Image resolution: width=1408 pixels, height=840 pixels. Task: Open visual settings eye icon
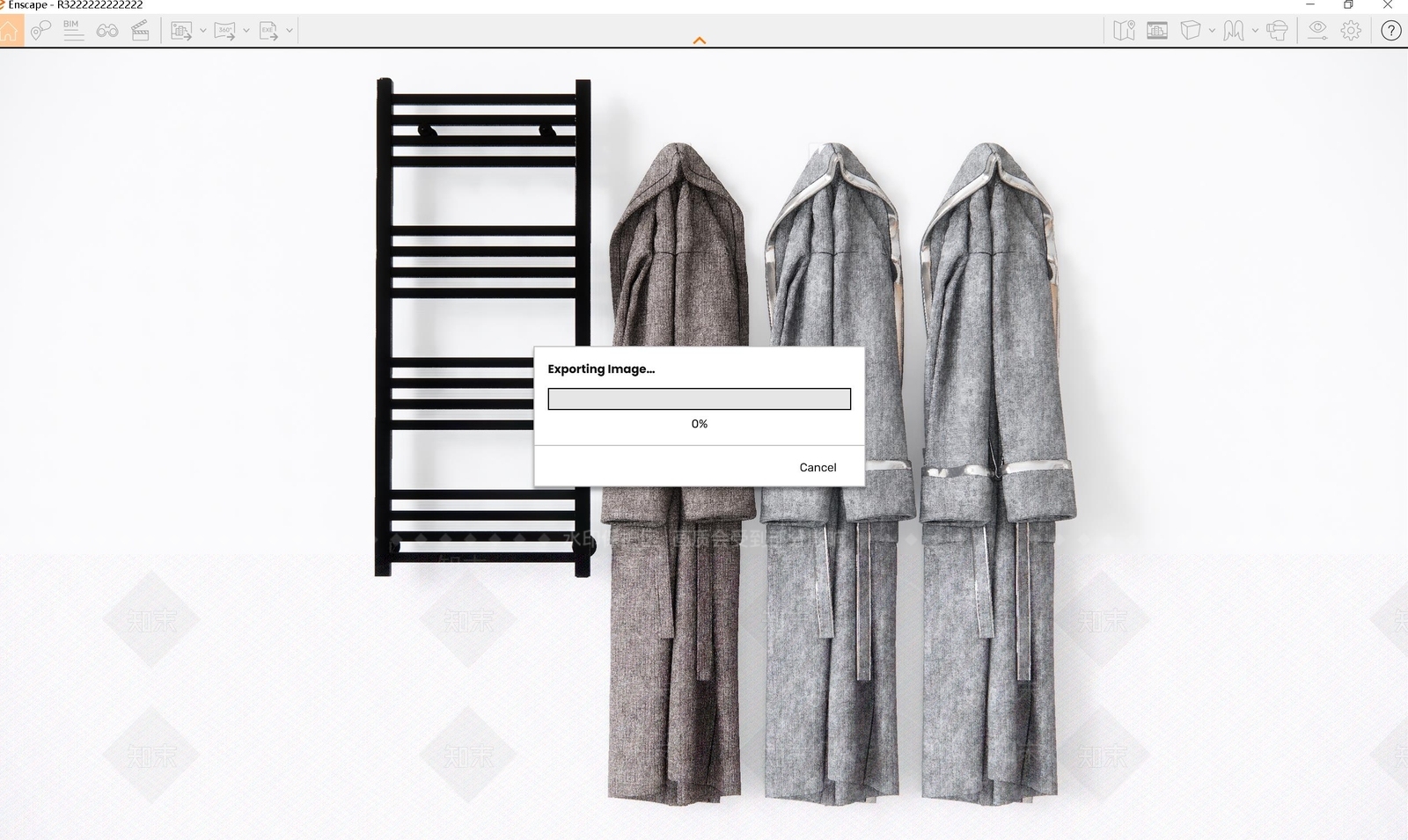click(x=1317, y=31)
